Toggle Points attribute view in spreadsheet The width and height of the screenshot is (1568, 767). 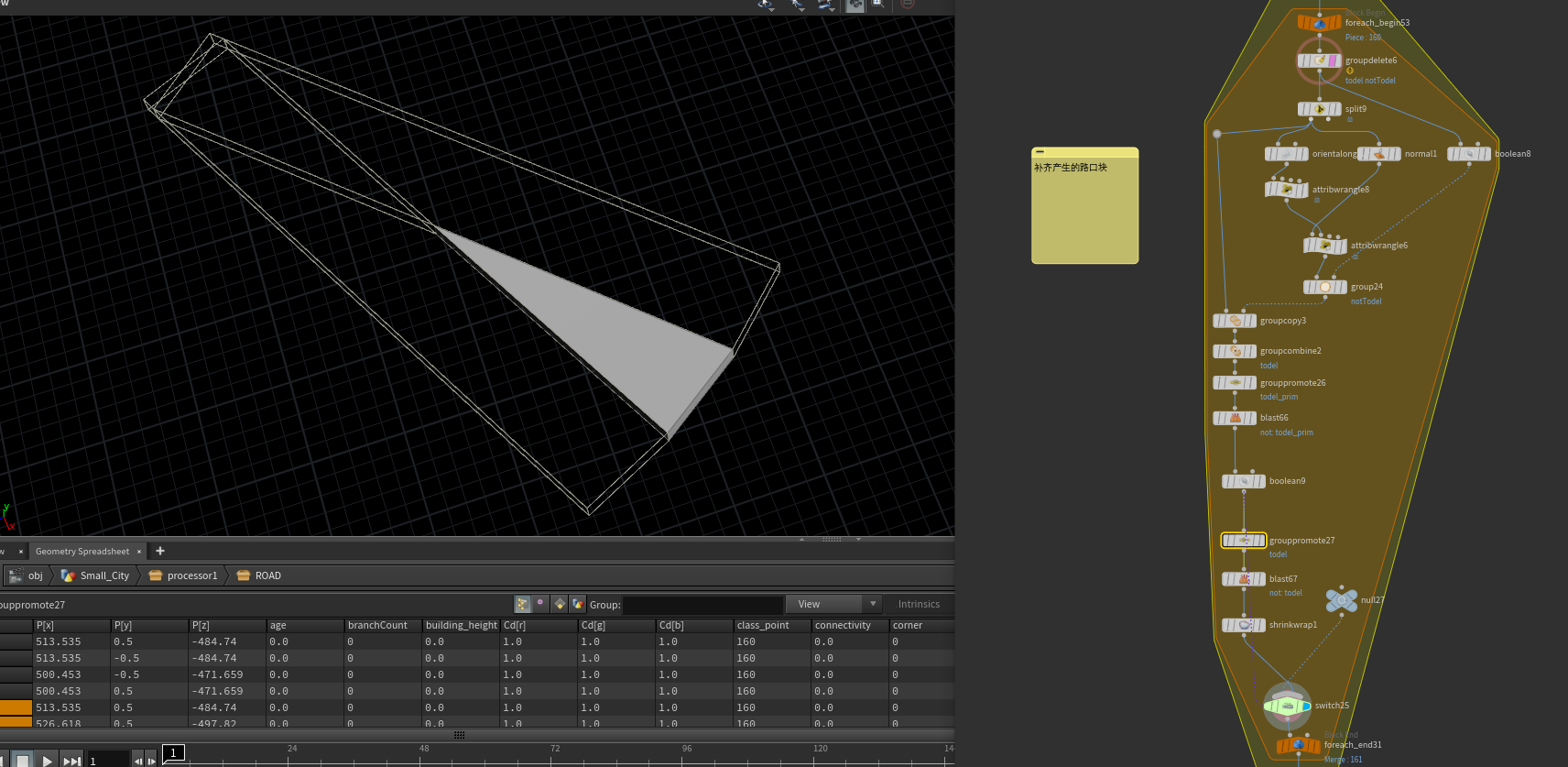(523, 604)
